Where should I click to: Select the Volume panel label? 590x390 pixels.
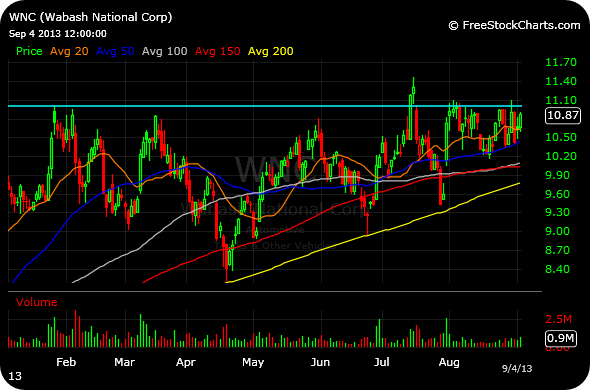point(36,302)
